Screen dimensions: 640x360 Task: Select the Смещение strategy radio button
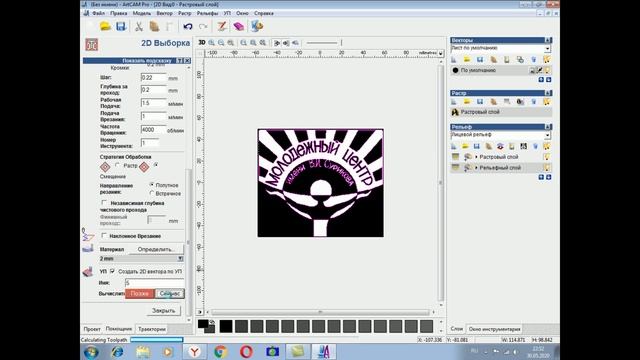[156, 165]
